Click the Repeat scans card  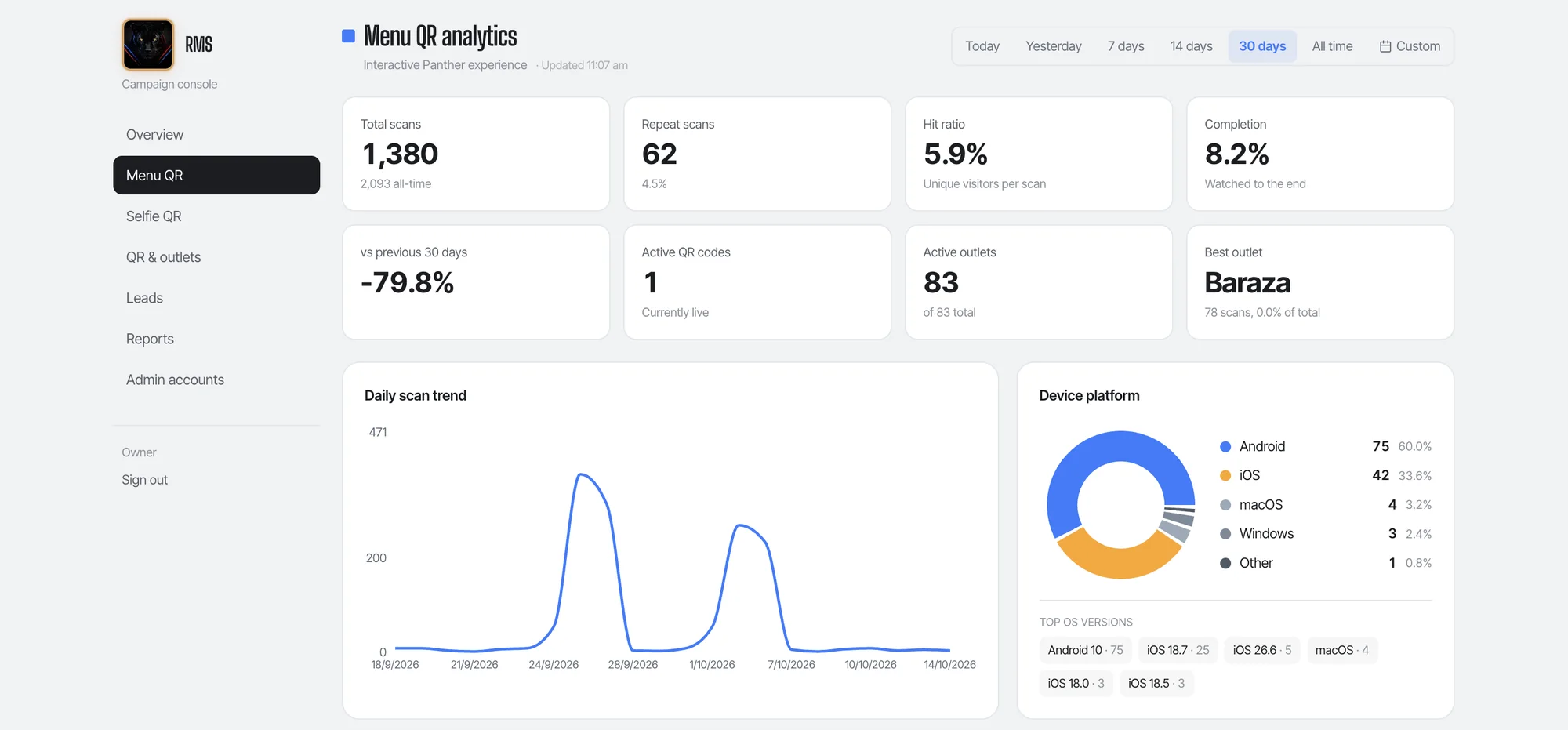[757, 154]
